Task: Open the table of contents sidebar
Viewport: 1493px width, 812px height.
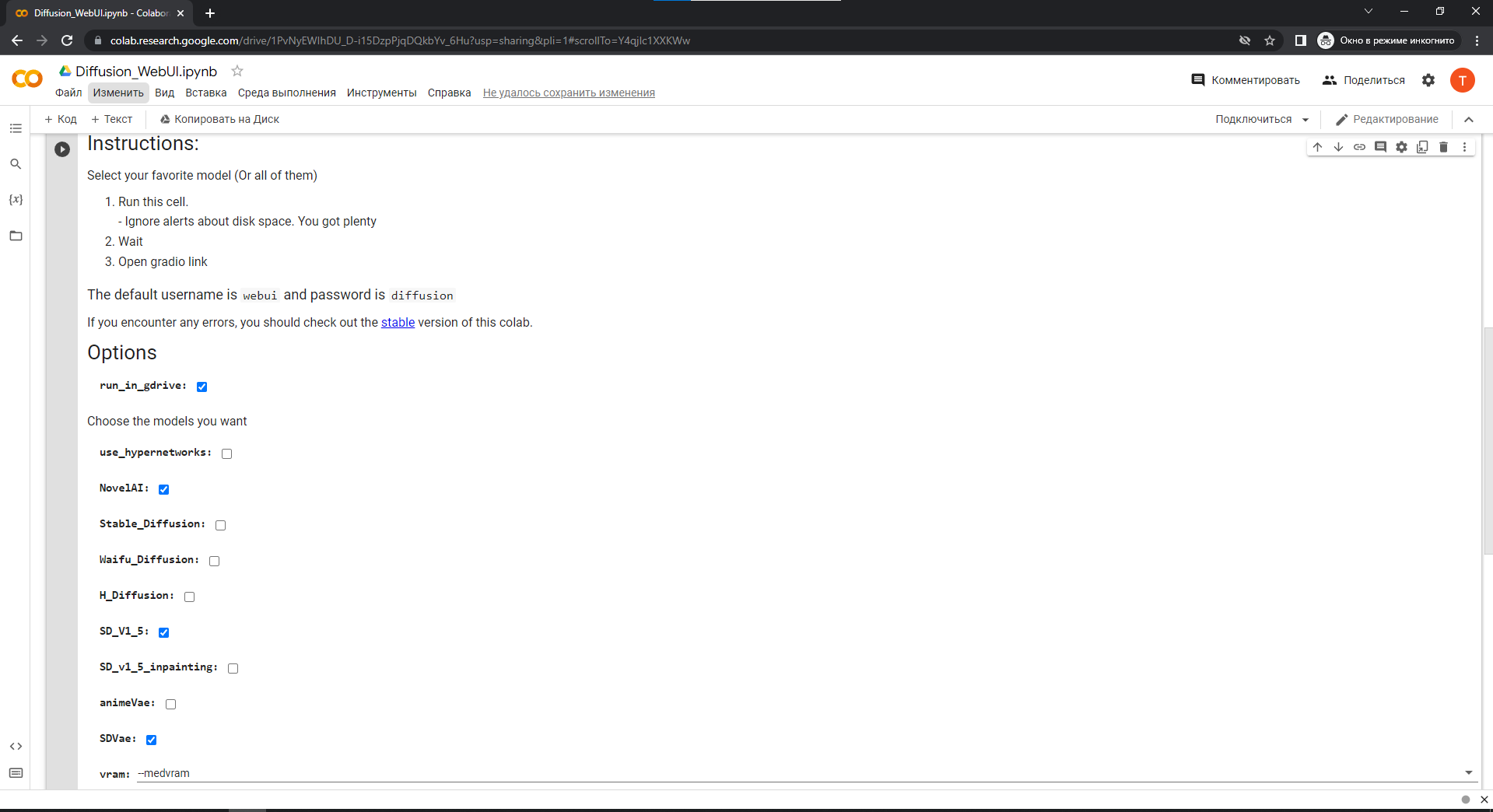Action: coord(16,128)
